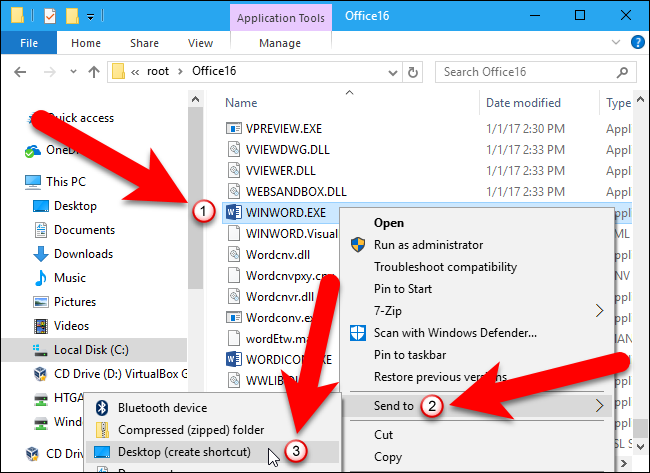Image resolution: width=650 pixels, height=473 pixels.
Task: Open the Quick Access Toolbar customize dropdown
Action: click(x=91, y=16)
